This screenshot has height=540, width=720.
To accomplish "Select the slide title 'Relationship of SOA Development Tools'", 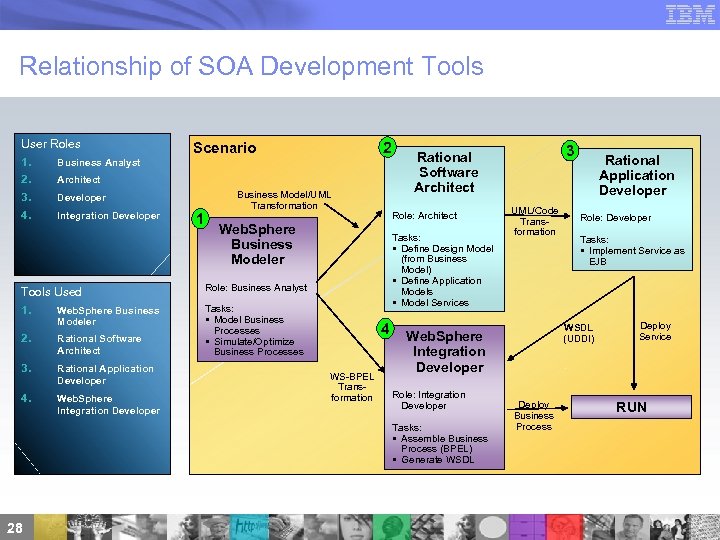I will [x=252, y=66].
